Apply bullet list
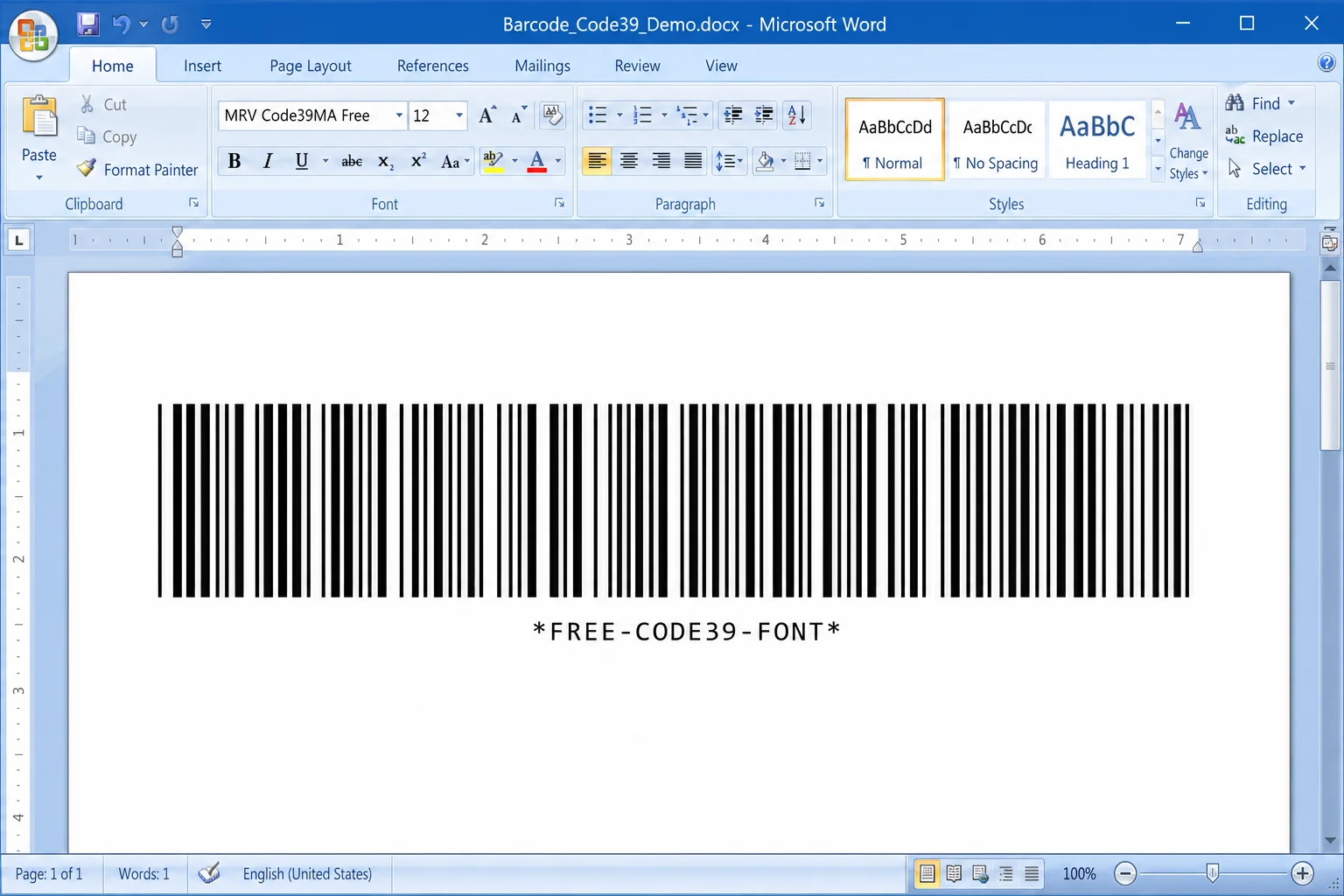The width and height of the screenshot is (1344, 896). [x=598, y=115]
